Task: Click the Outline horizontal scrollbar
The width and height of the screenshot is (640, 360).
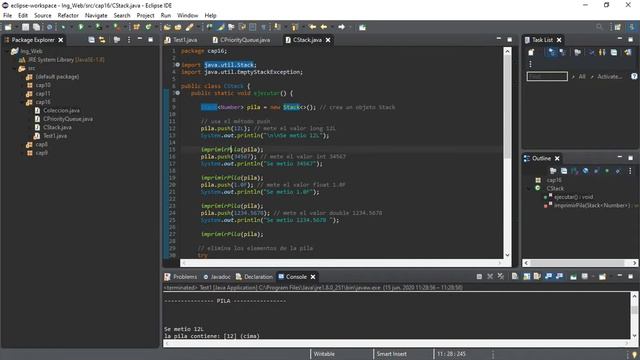Action: [580, 263]
